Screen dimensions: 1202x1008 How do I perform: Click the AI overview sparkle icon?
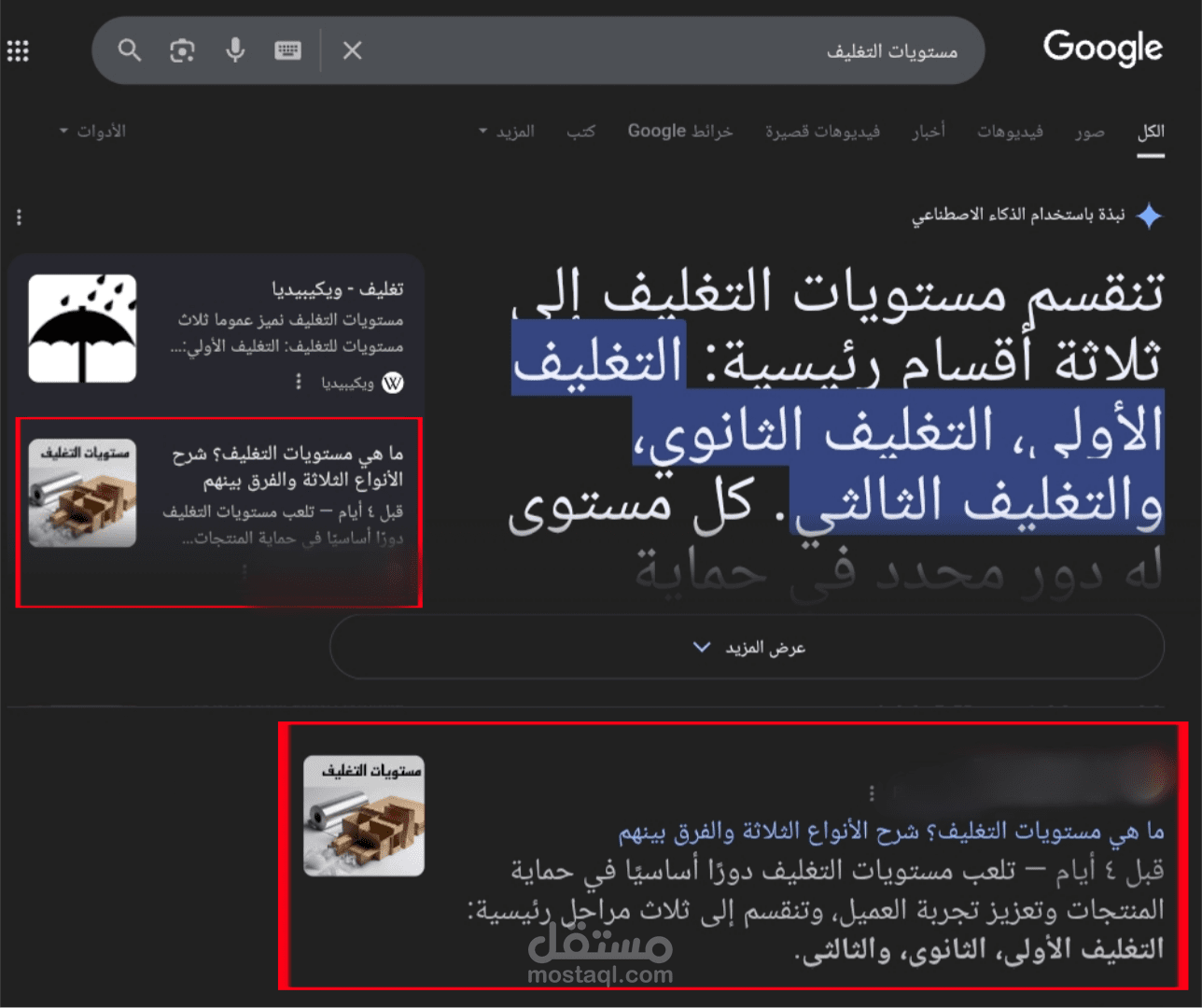(1150, 216)
